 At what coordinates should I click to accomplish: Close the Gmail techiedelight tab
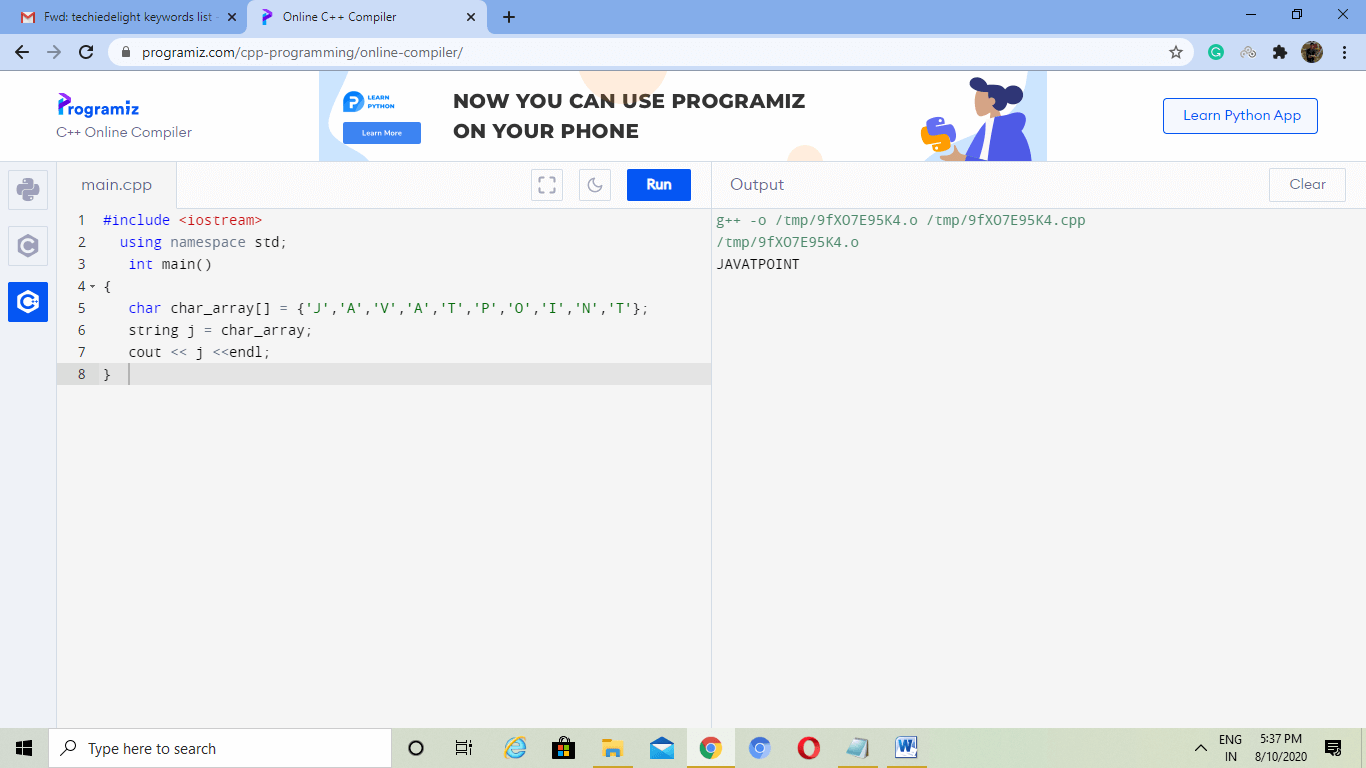coord(232,17)
